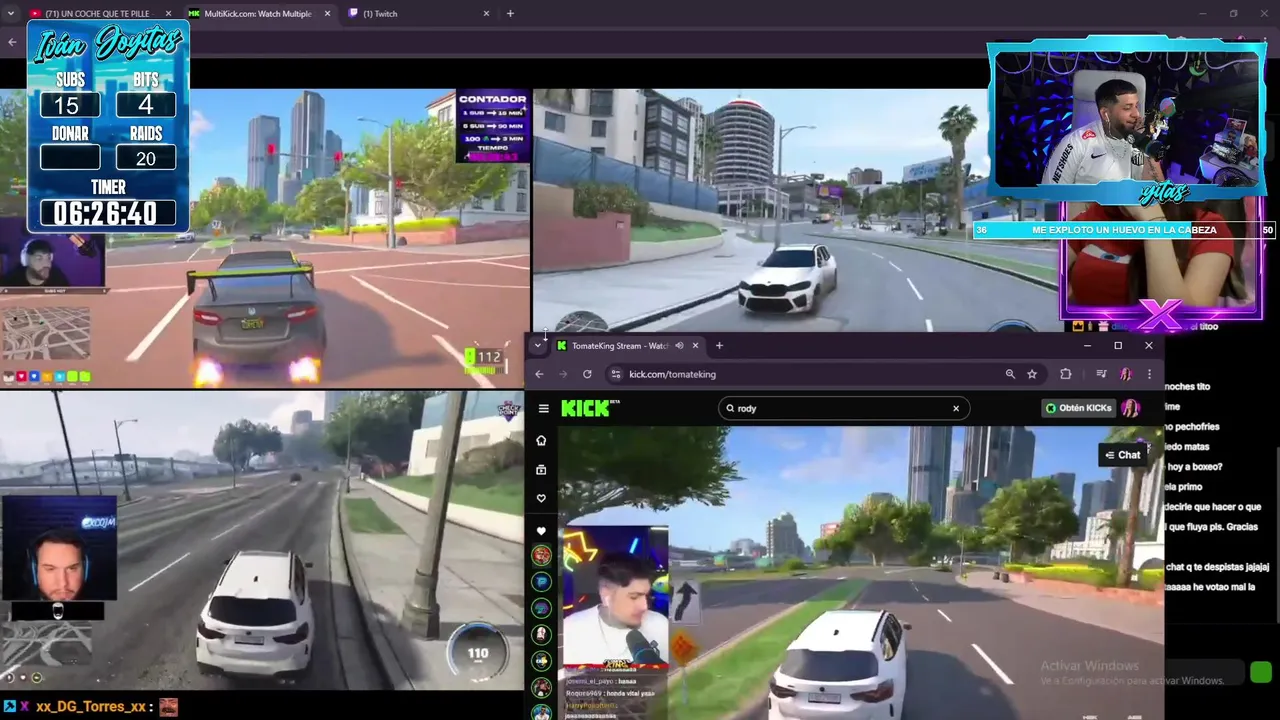
Task: Expand tab search in Kick window
Action: coord(539,345)
